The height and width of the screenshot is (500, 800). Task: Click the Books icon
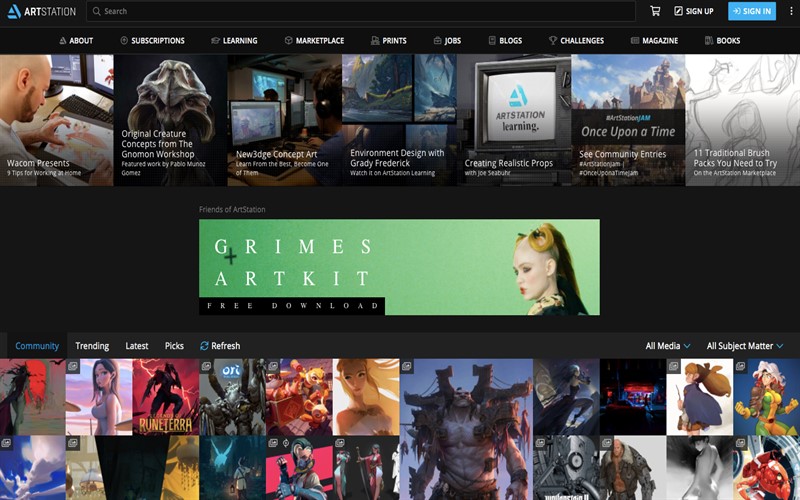tap(709, 40)
